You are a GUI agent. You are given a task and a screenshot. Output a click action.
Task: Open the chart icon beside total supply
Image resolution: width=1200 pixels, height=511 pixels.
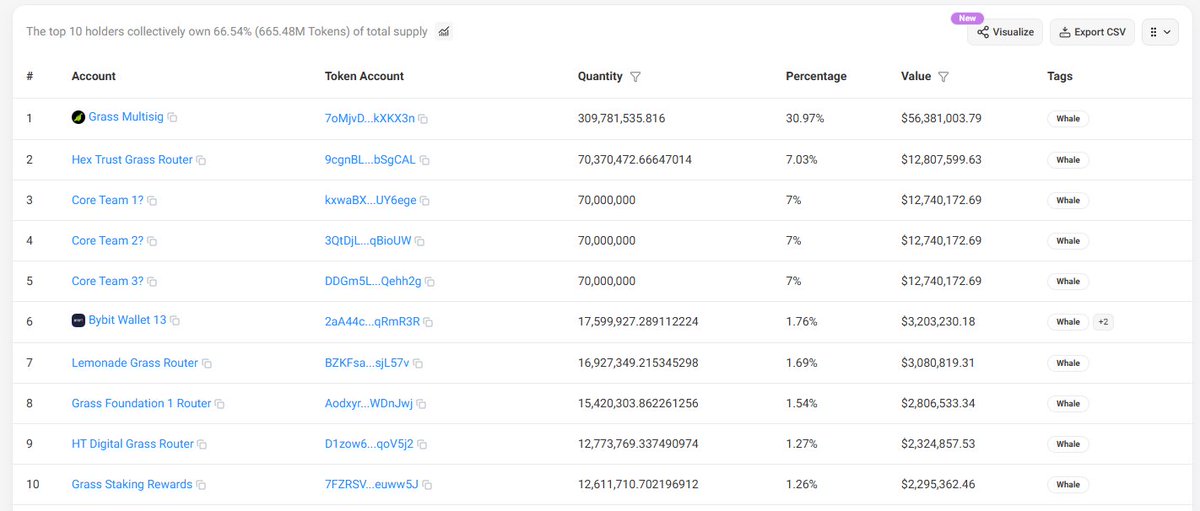(x=444, y=32)
